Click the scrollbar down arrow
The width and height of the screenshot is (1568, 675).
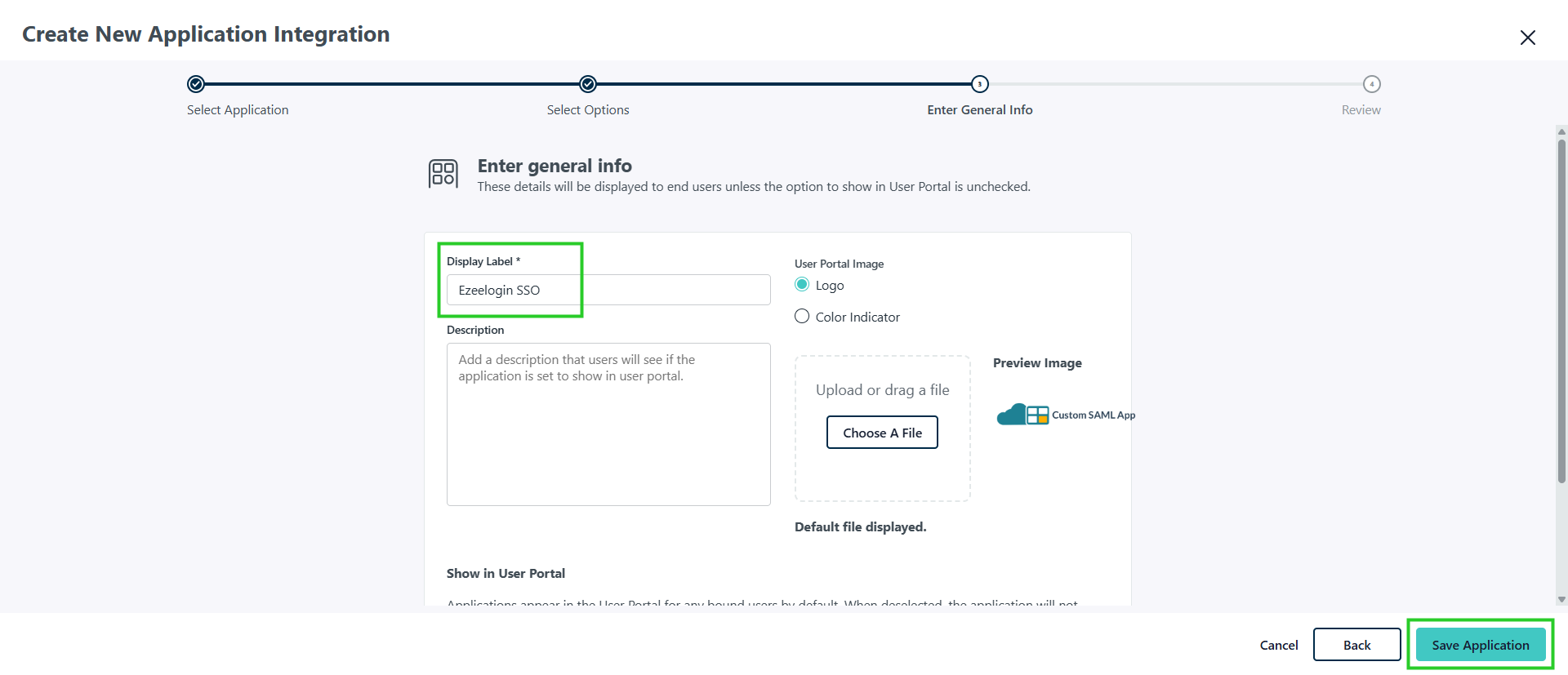tap(1561, 600)
